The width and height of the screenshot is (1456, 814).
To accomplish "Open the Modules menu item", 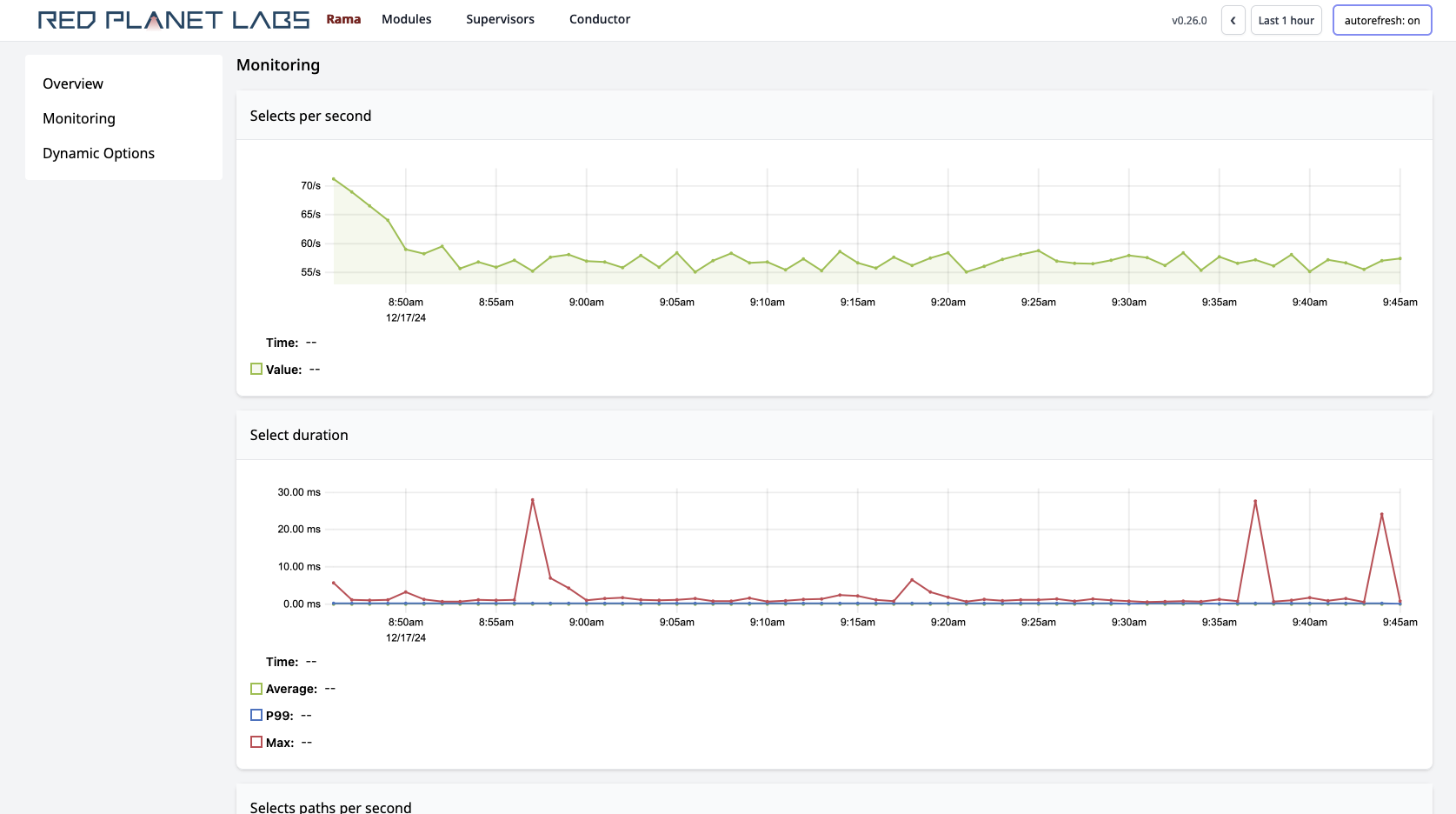I will coord(406,19).
